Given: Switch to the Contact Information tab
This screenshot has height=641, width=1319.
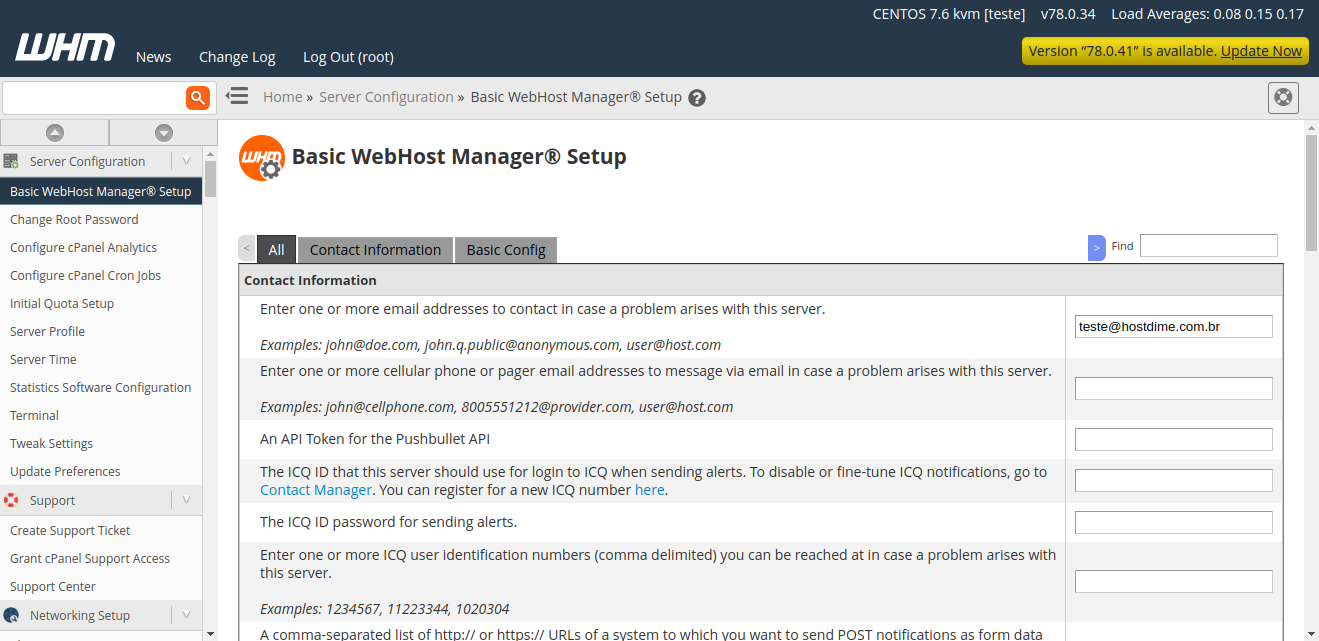Looking at the screenshot, I should point(375,250).
